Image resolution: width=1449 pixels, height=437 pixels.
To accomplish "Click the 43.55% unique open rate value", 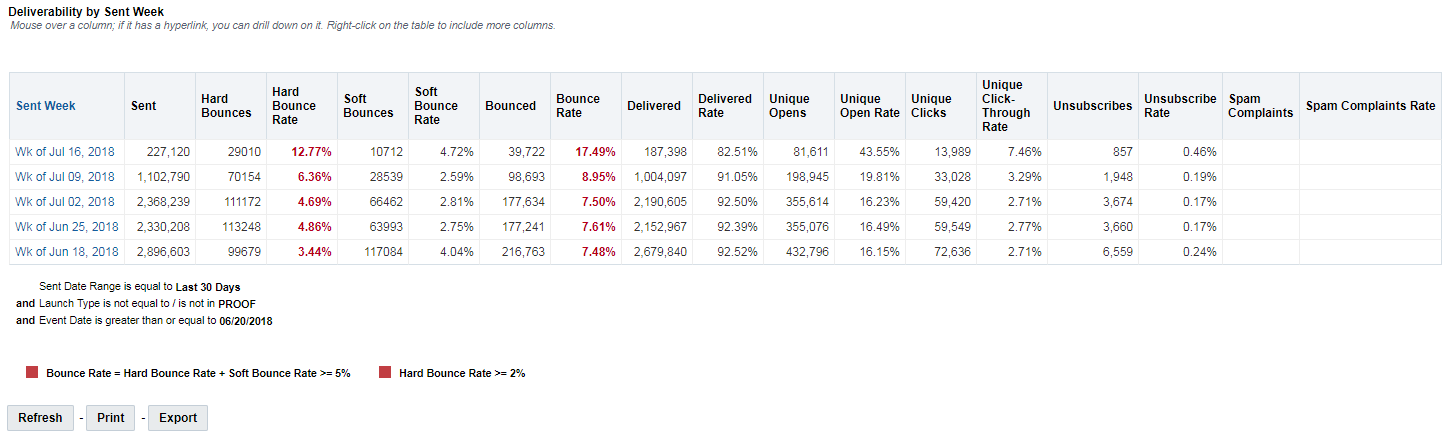I will pyautogui.click(x=879, y=152).
